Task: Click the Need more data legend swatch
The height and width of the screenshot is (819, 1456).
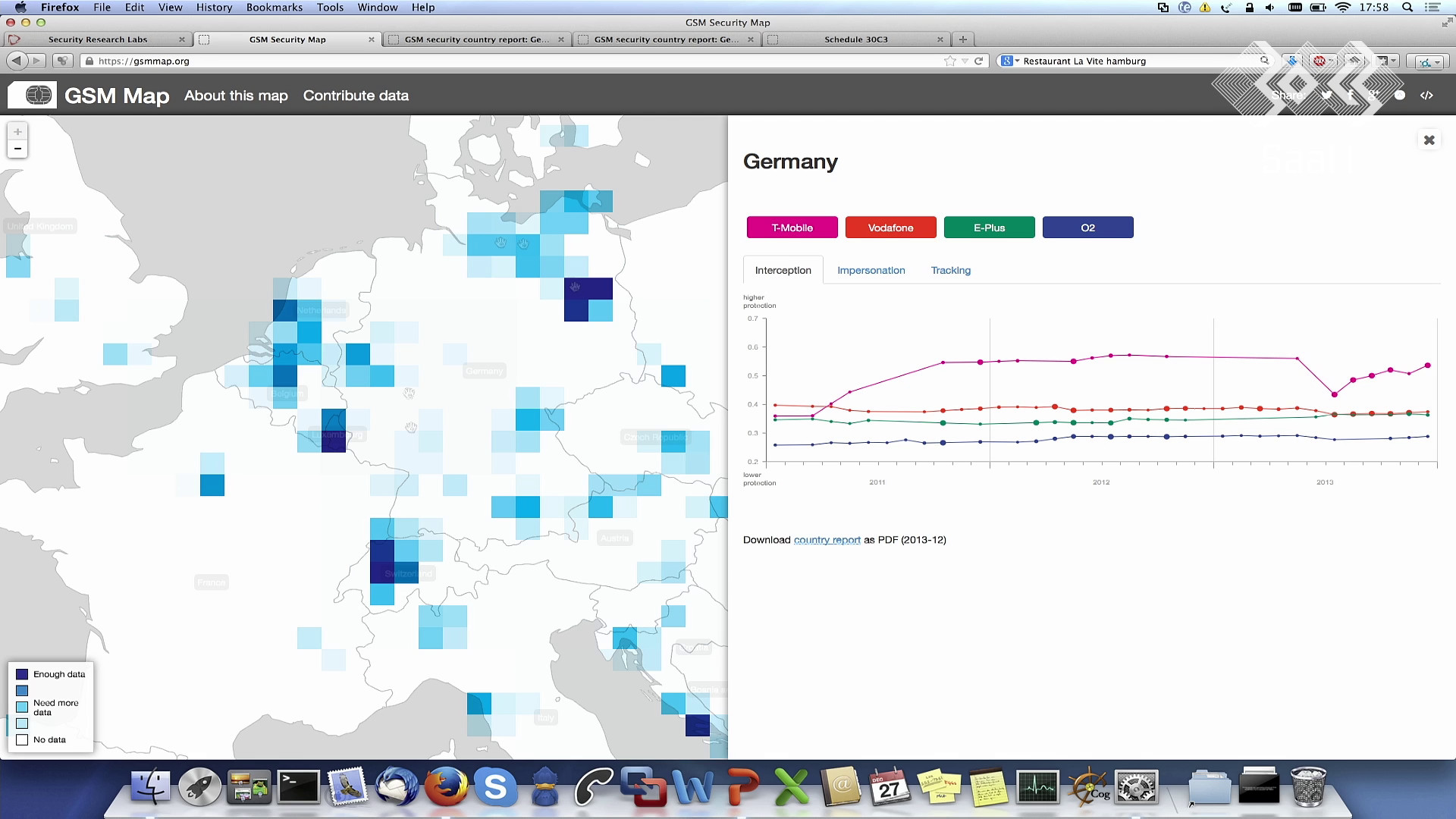Action: (22, 707)
